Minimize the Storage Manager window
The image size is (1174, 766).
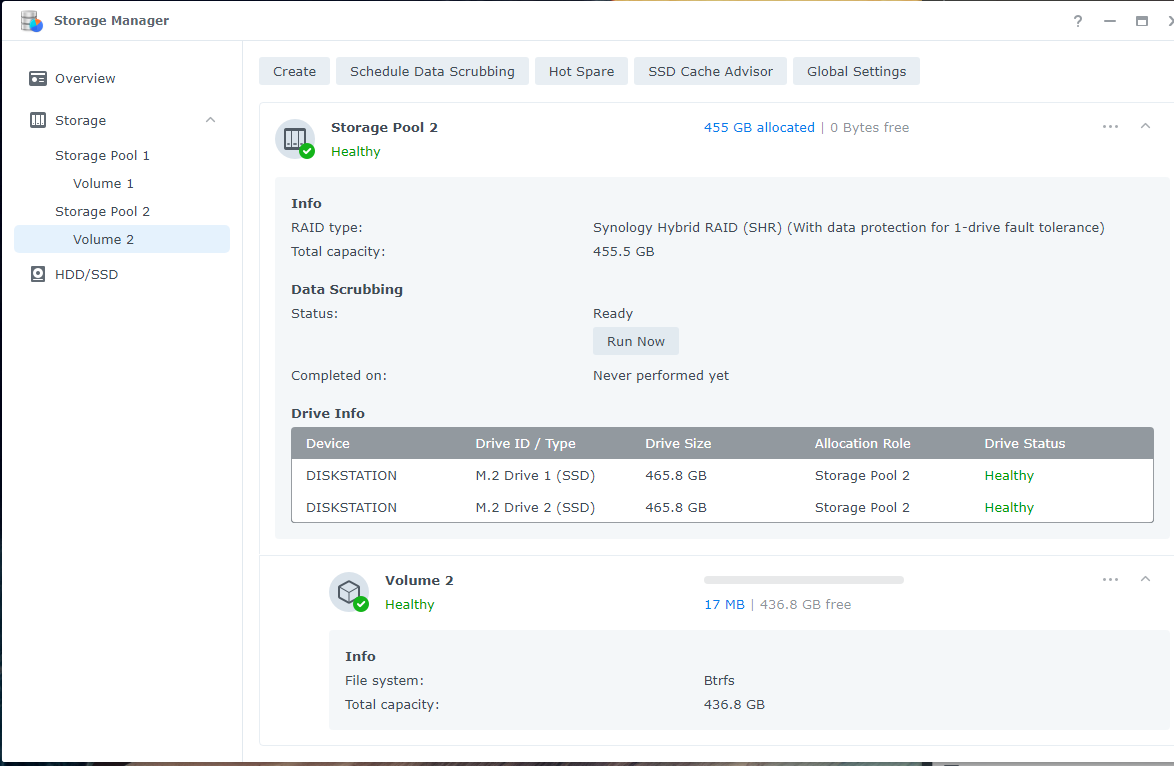(x=1110, y=21)
